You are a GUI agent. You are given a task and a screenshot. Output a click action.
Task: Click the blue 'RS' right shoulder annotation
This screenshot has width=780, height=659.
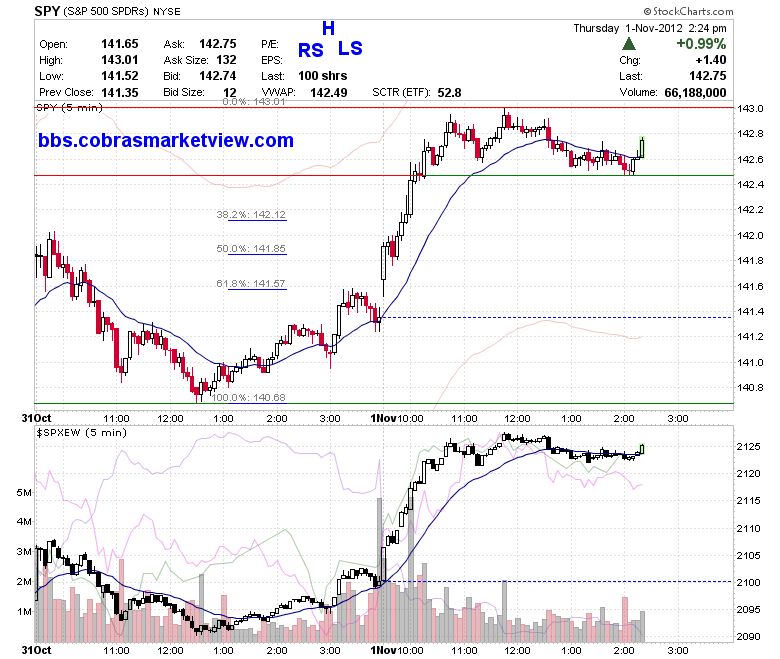click(x=310, y=50)
